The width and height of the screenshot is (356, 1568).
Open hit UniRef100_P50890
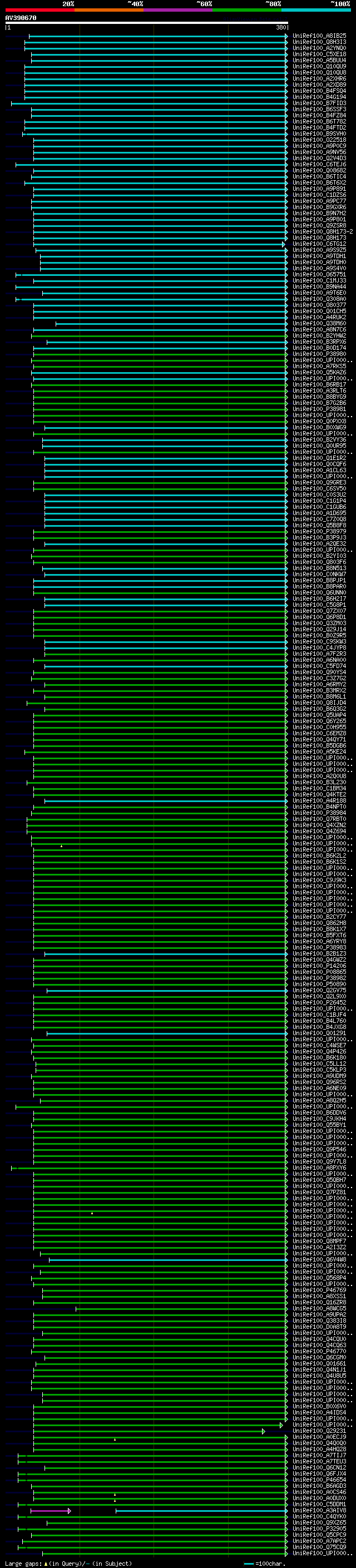pyautogui.click(x=319, y=983)
